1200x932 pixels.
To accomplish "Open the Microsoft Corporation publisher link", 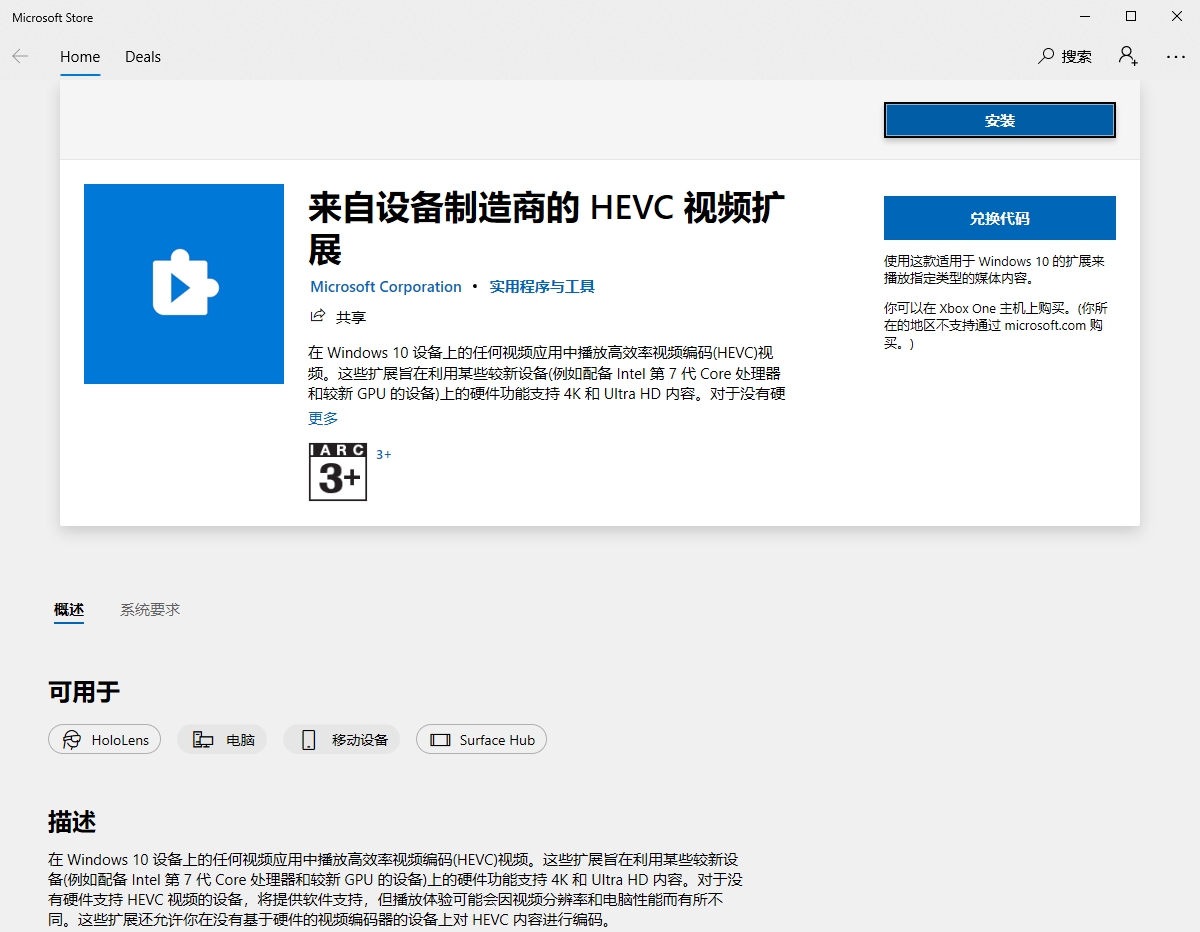I will [386, 287].
